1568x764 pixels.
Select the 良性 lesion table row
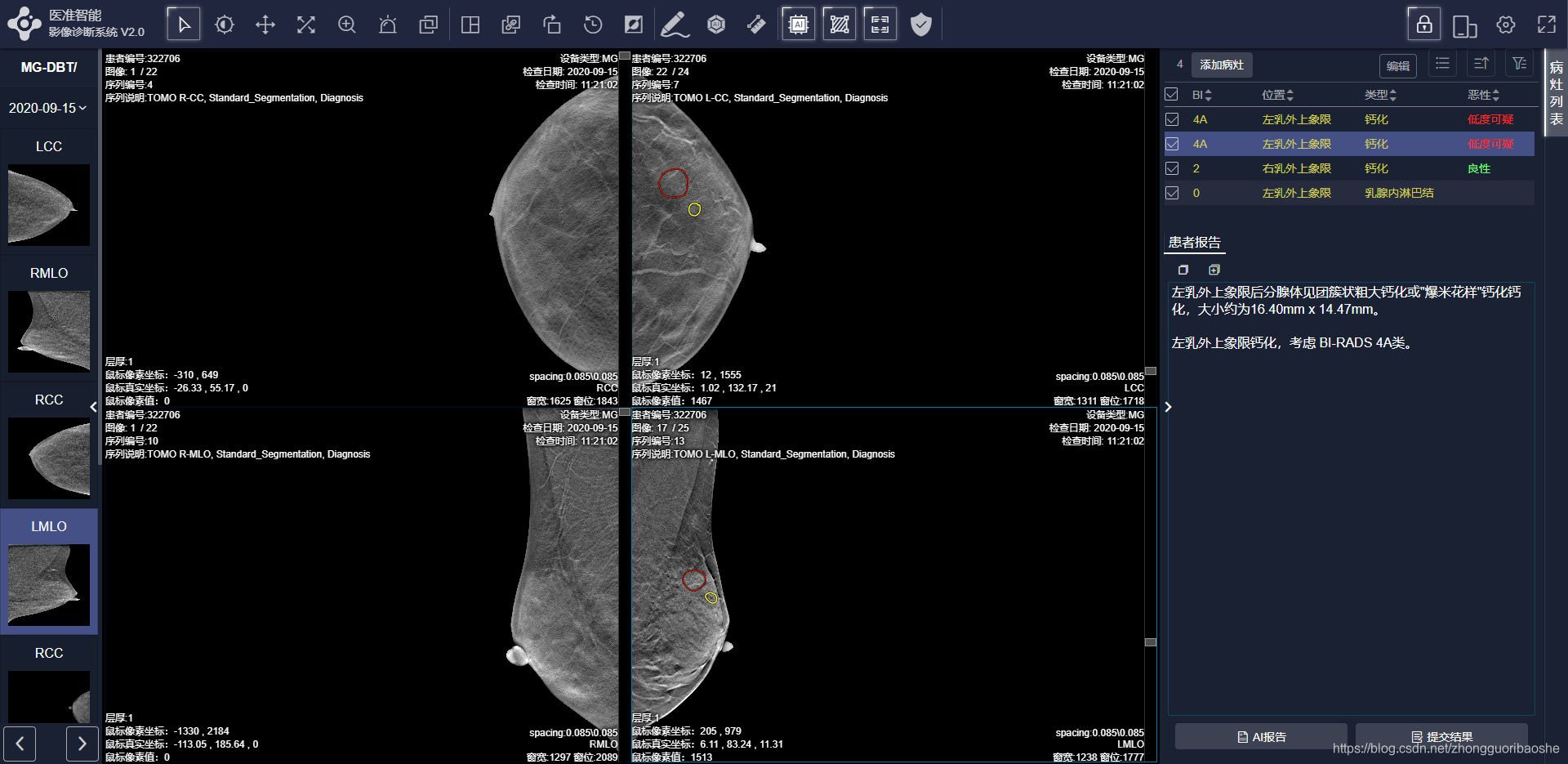tap(1348, 168)
